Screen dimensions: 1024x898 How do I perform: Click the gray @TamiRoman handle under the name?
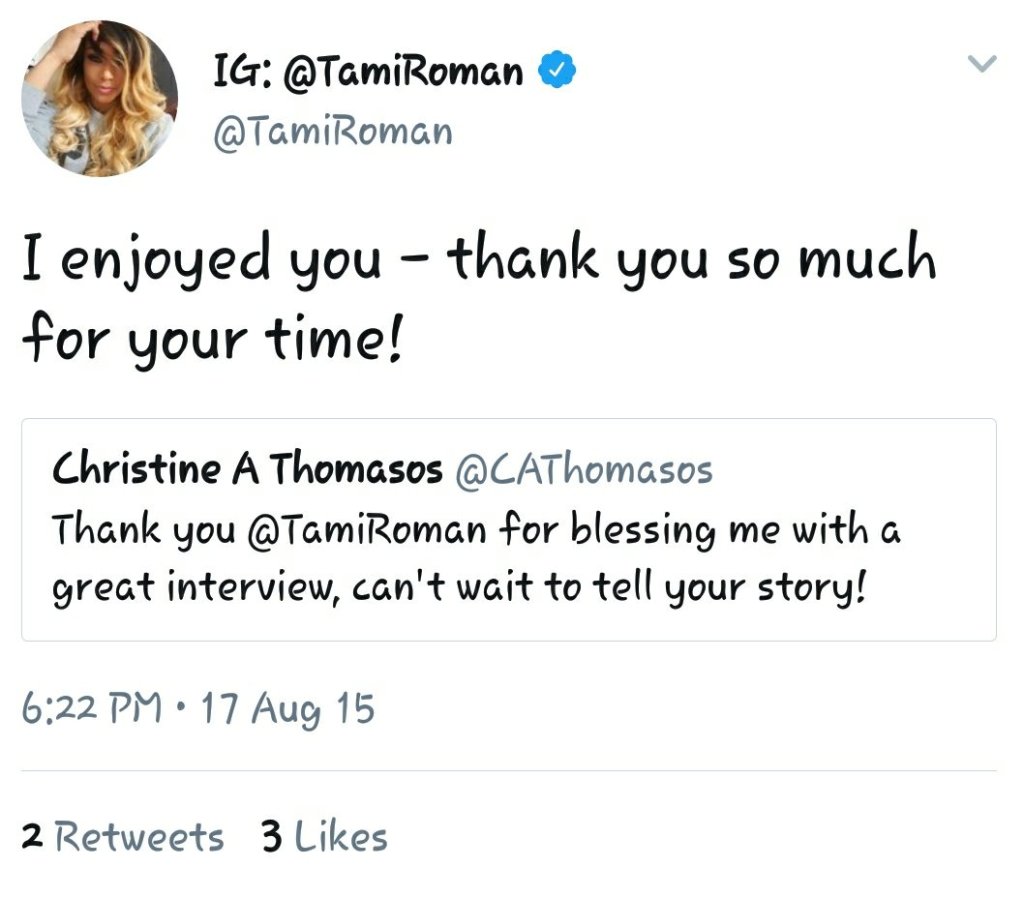click(333, 132)
